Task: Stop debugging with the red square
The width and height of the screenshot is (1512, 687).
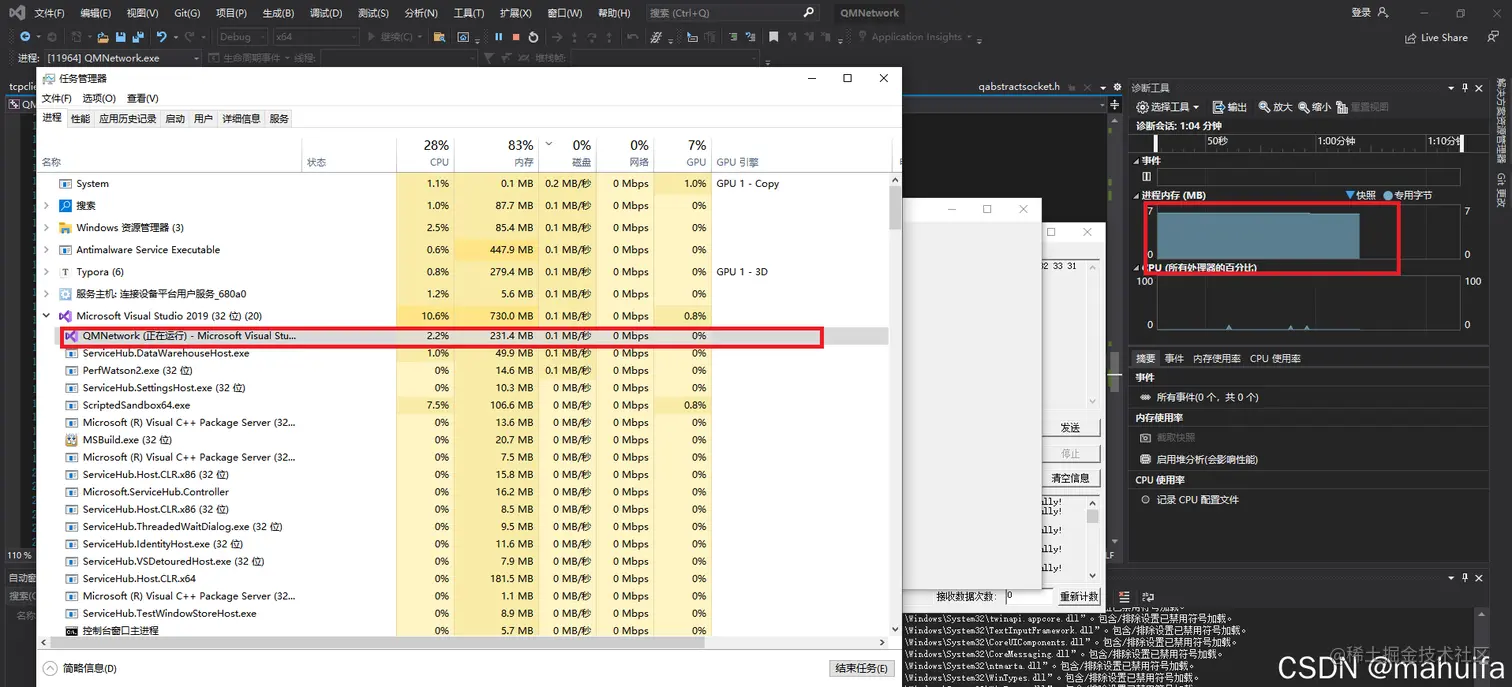Action: pos(516,37)
